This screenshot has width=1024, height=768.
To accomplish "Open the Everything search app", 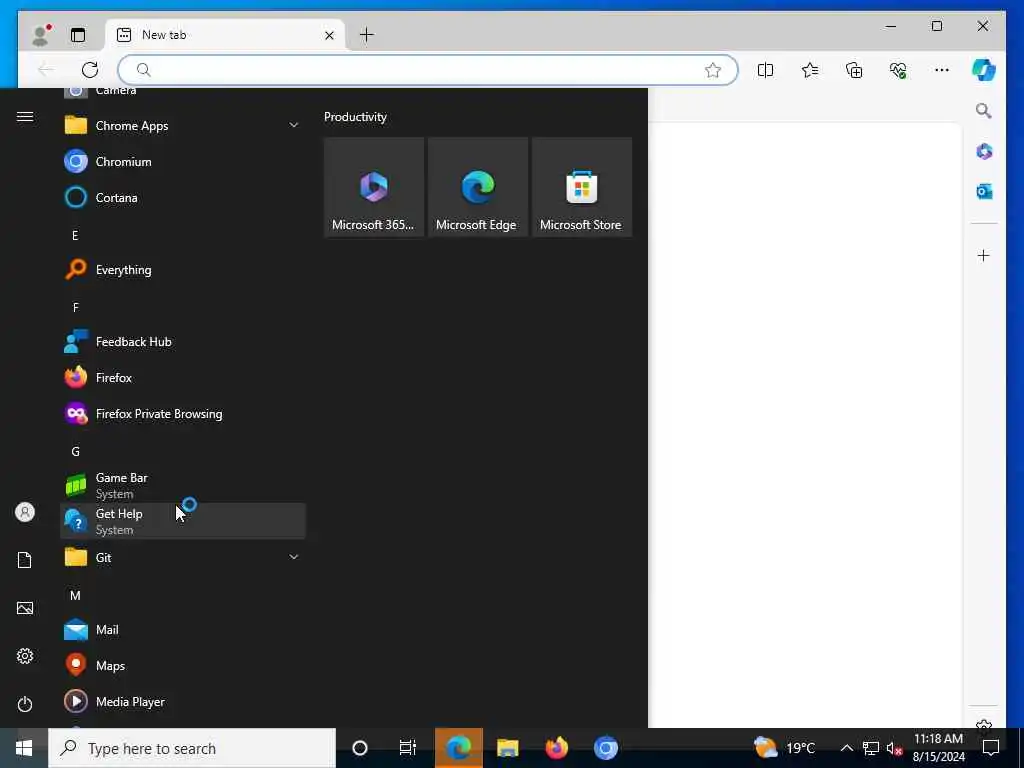I will (x=183, y=269).
